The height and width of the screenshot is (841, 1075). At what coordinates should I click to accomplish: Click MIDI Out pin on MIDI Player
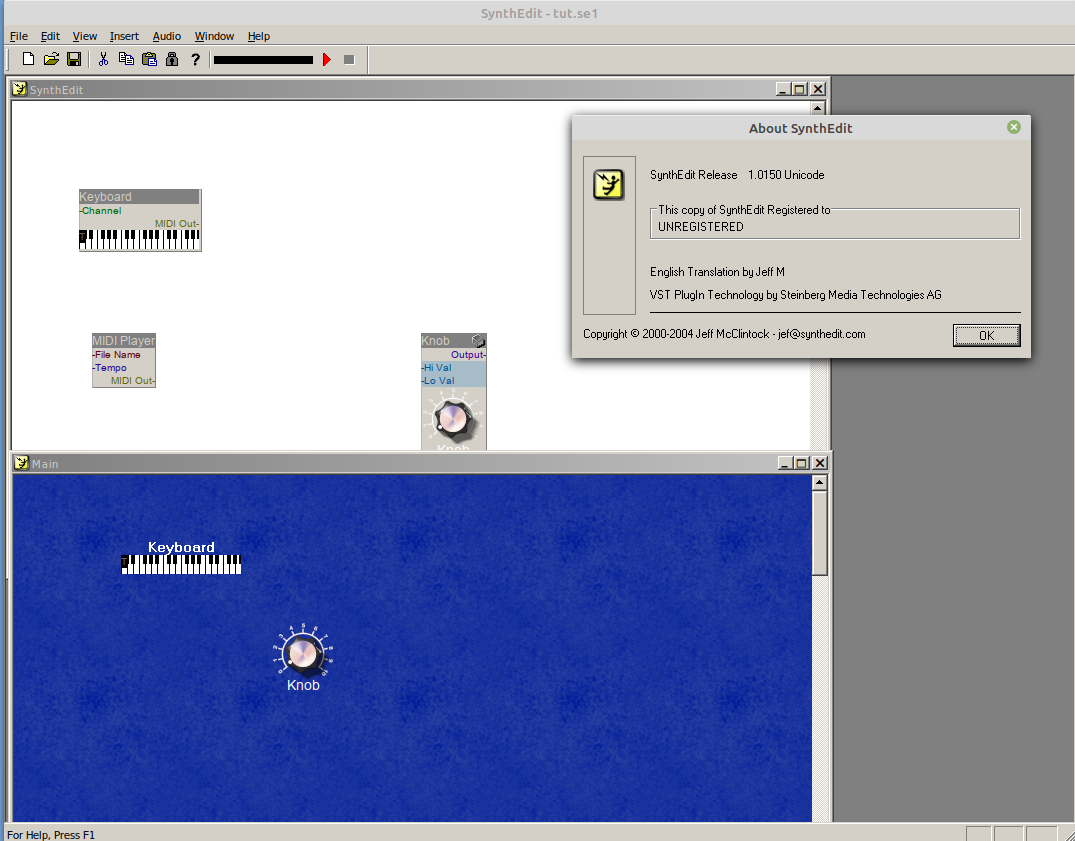133,380
